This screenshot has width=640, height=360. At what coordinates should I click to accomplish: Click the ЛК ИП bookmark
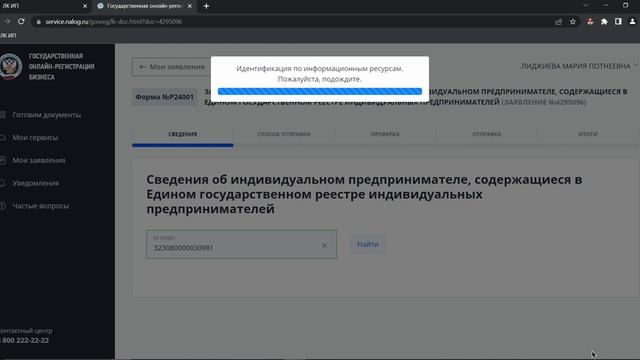point(8,36)
